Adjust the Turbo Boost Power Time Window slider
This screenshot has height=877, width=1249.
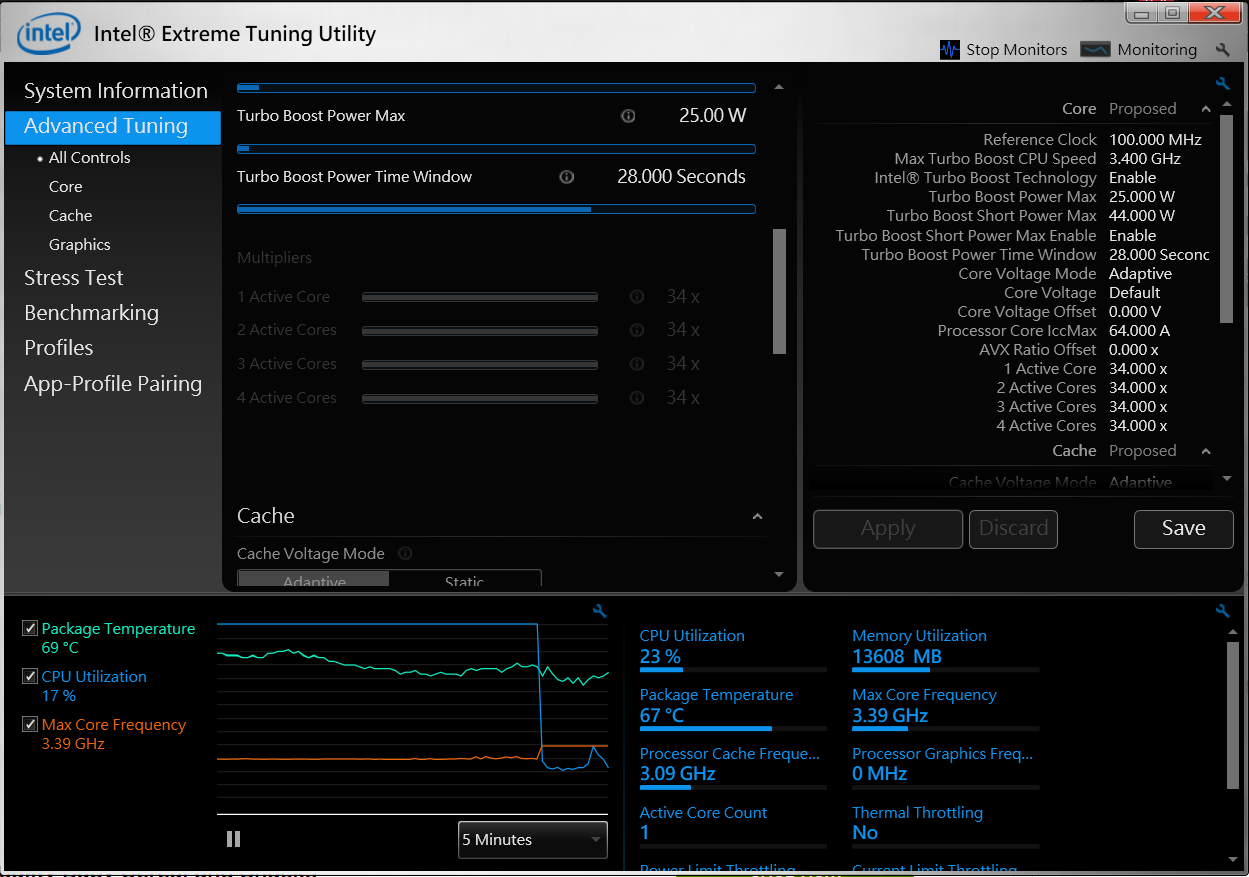[591, 209]
